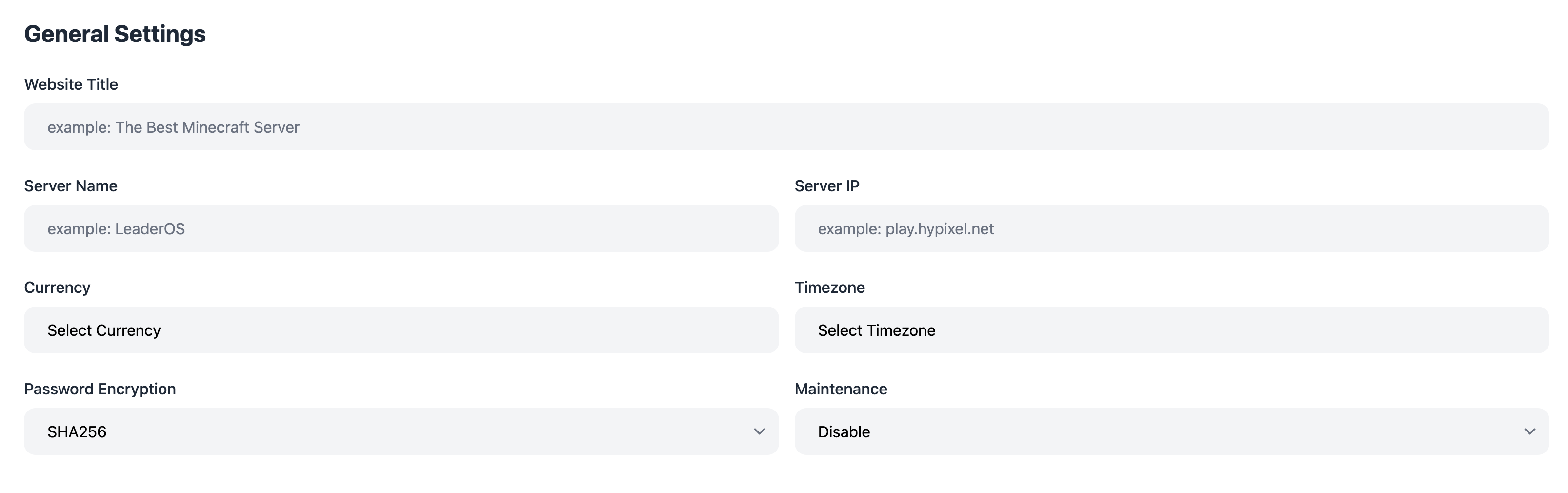
Task: Click the 'Timezone' field label
Action: 830,288
